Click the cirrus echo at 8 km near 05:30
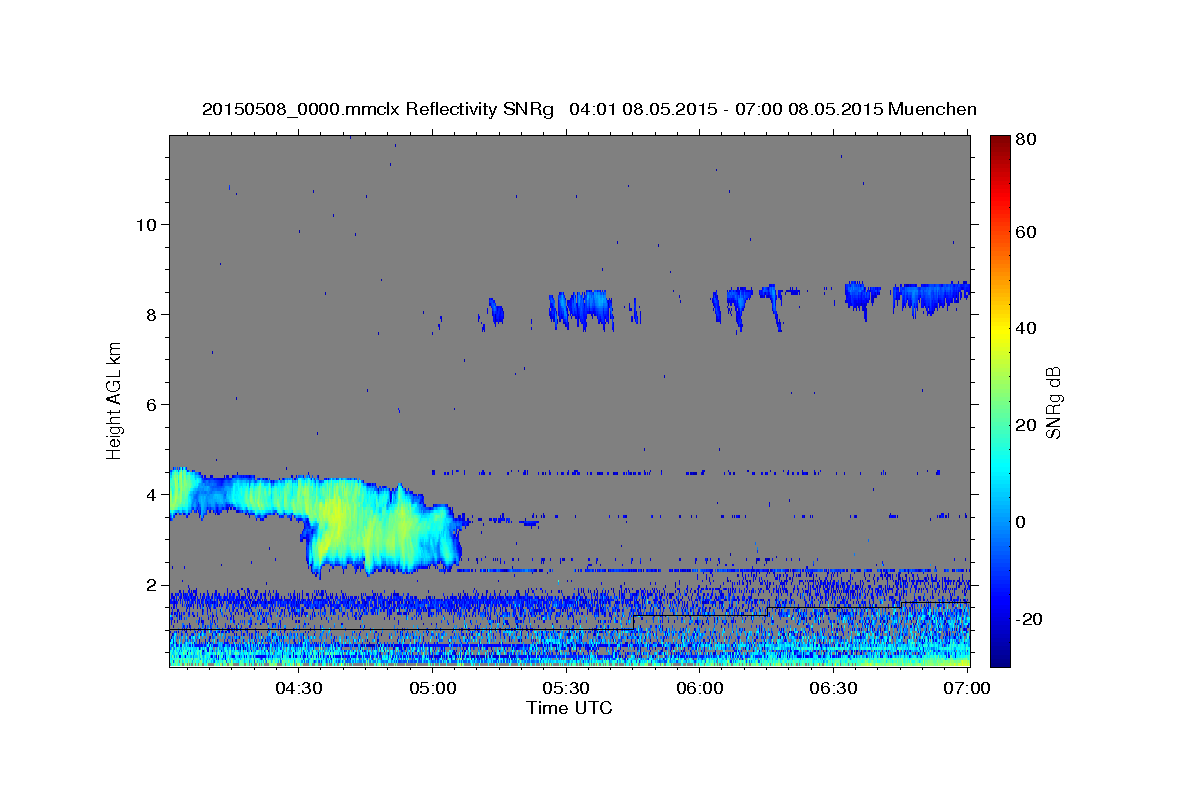 click(581, 309)
